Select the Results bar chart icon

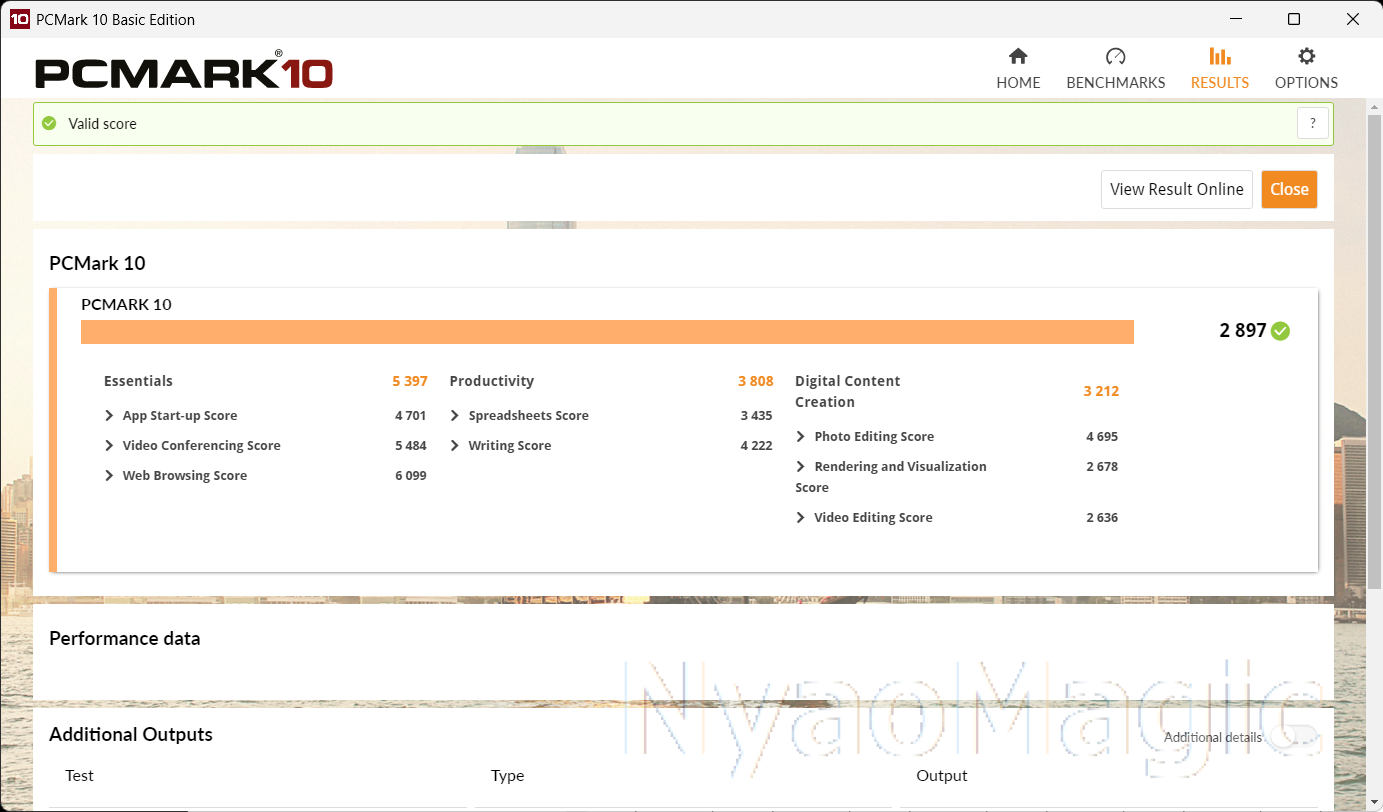[x=1219, y=57]
